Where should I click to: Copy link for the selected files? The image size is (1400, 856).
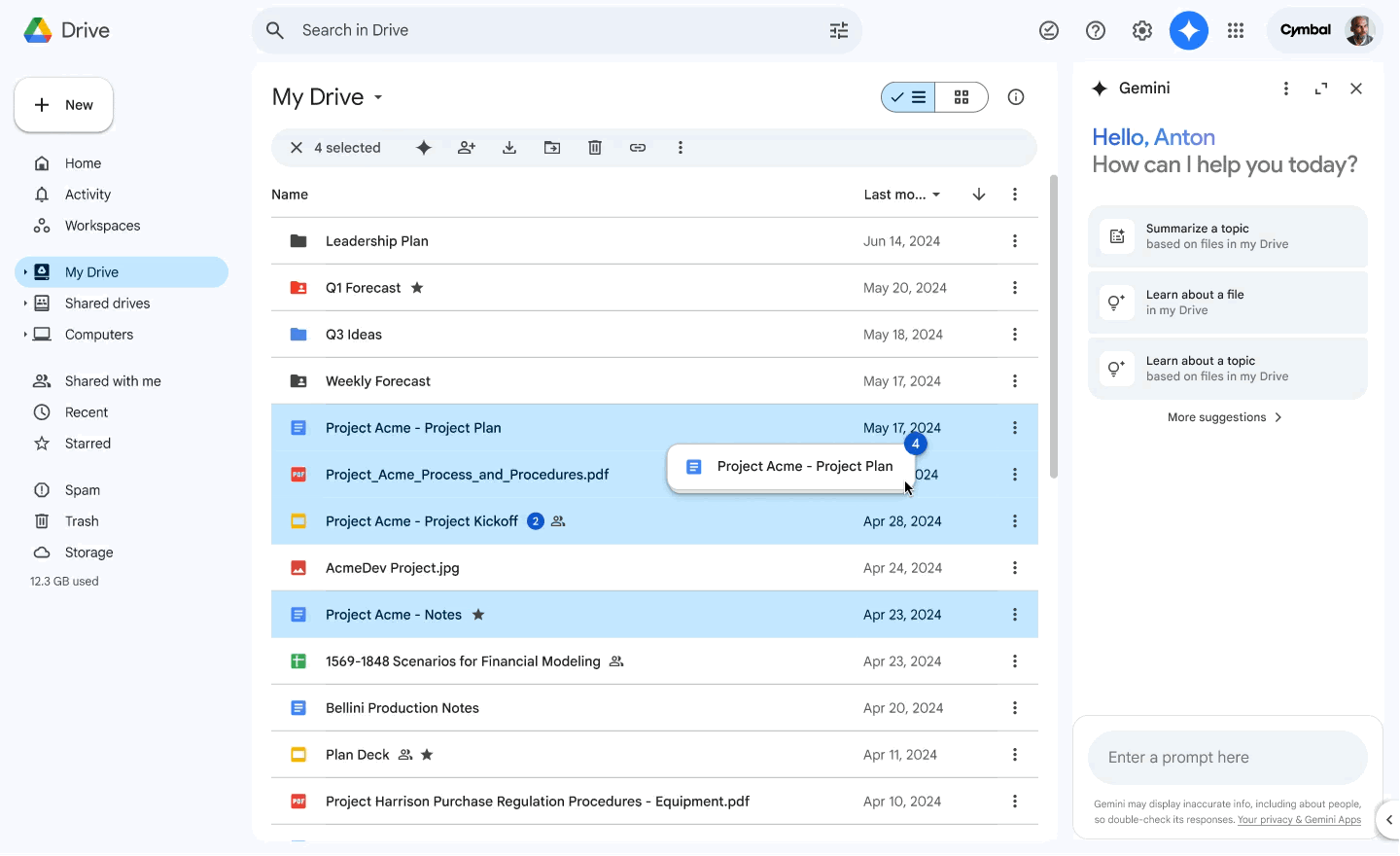(x=638, y=147)
